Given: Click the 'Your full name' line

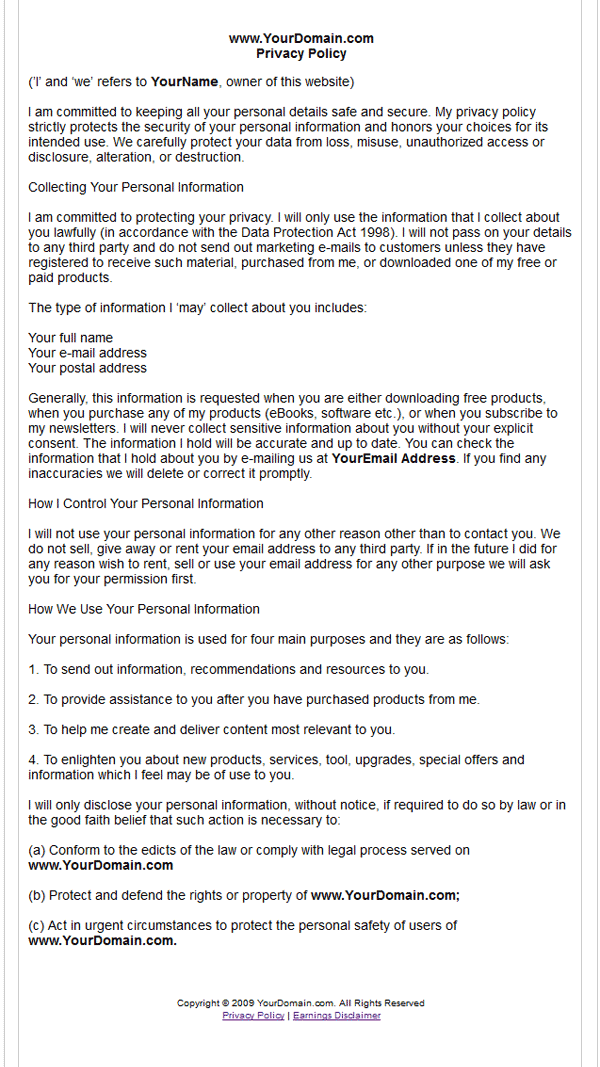Looking at the screenshot, I should click(x=71, y=338).
